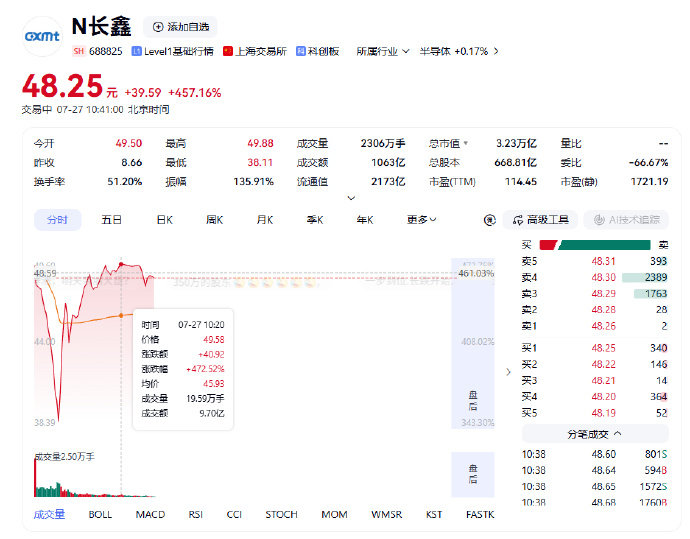The width and height of the screenshot is (690, 539).
Task: Click the 买5 price 48.19
Action: click(x=603, y=413)
